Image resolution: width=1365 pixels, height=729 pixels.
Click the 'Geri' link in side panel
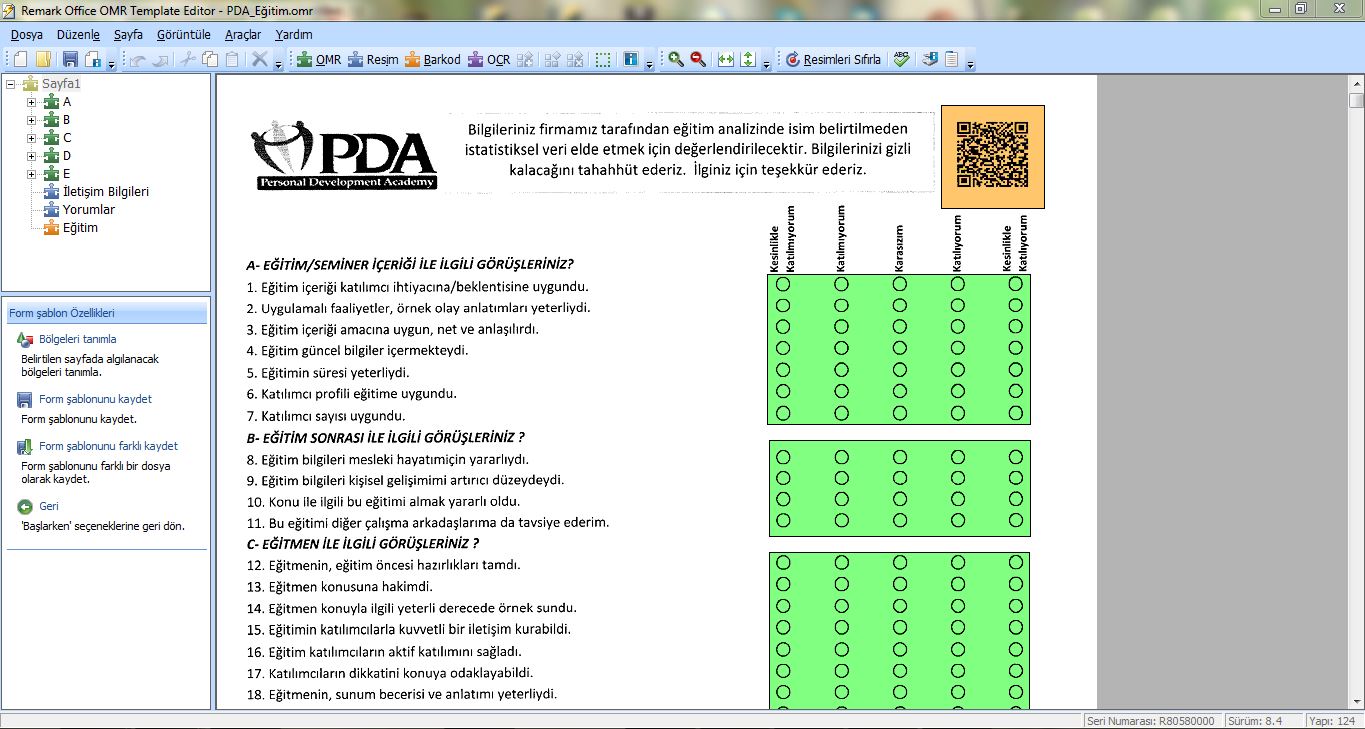pyautogui.click(x=48, y=506)
